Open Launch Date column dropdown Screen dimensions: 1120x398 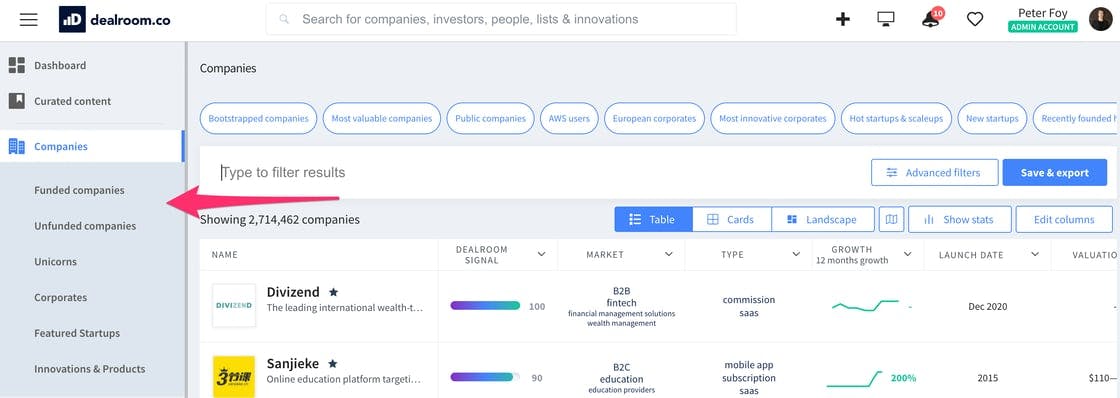pos(1035,254)
